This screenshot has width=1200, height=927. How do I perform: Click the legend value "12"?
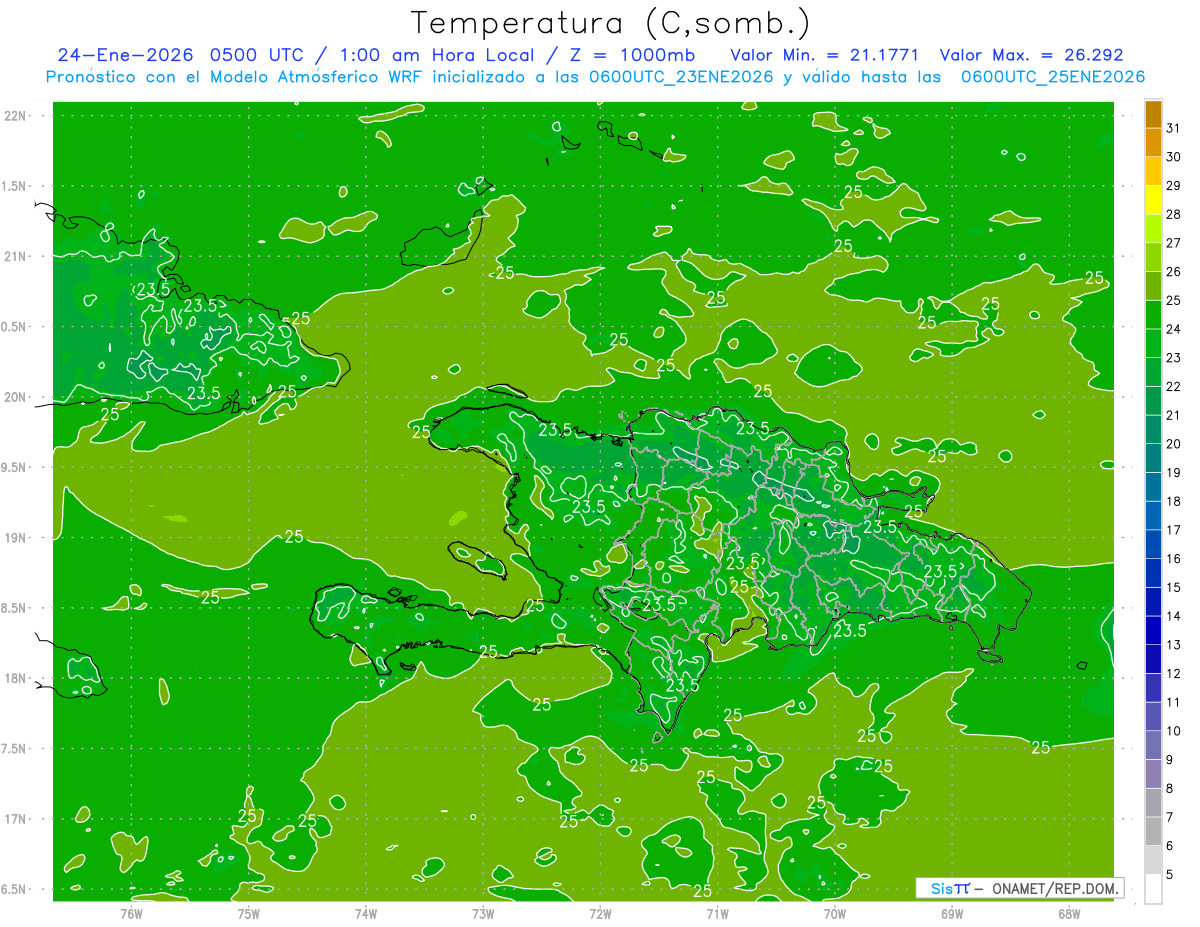[1174, 674]
